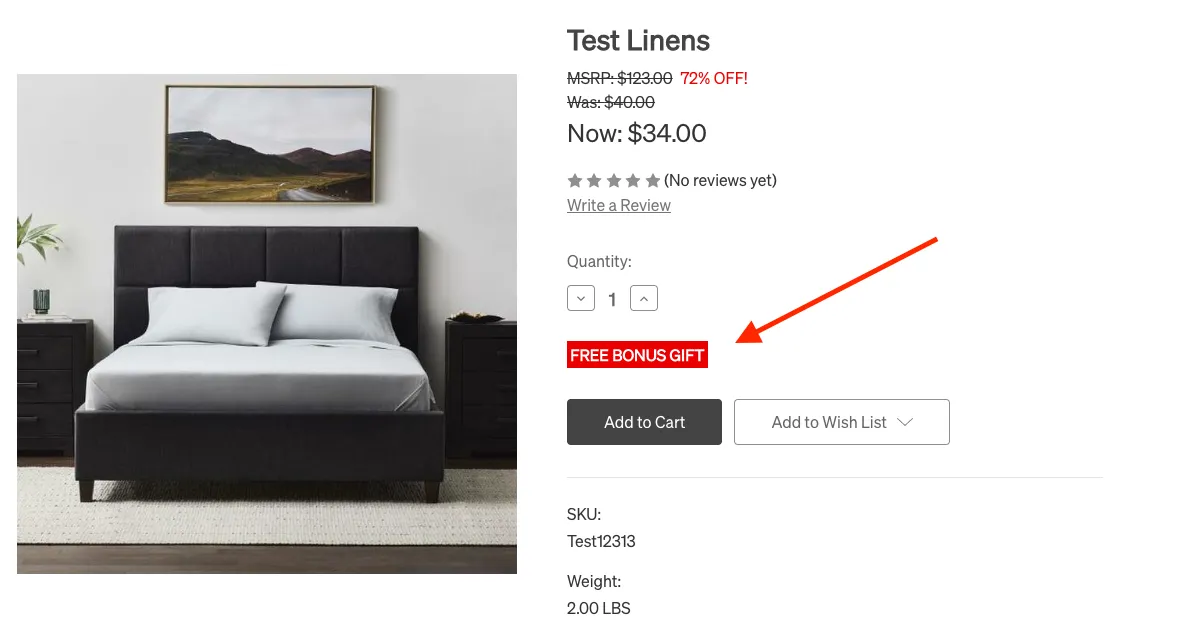The width and height of the screenshot is (1183, 625).
Task: Click the 72% OFF discount label
Action: tap(714, 78)
